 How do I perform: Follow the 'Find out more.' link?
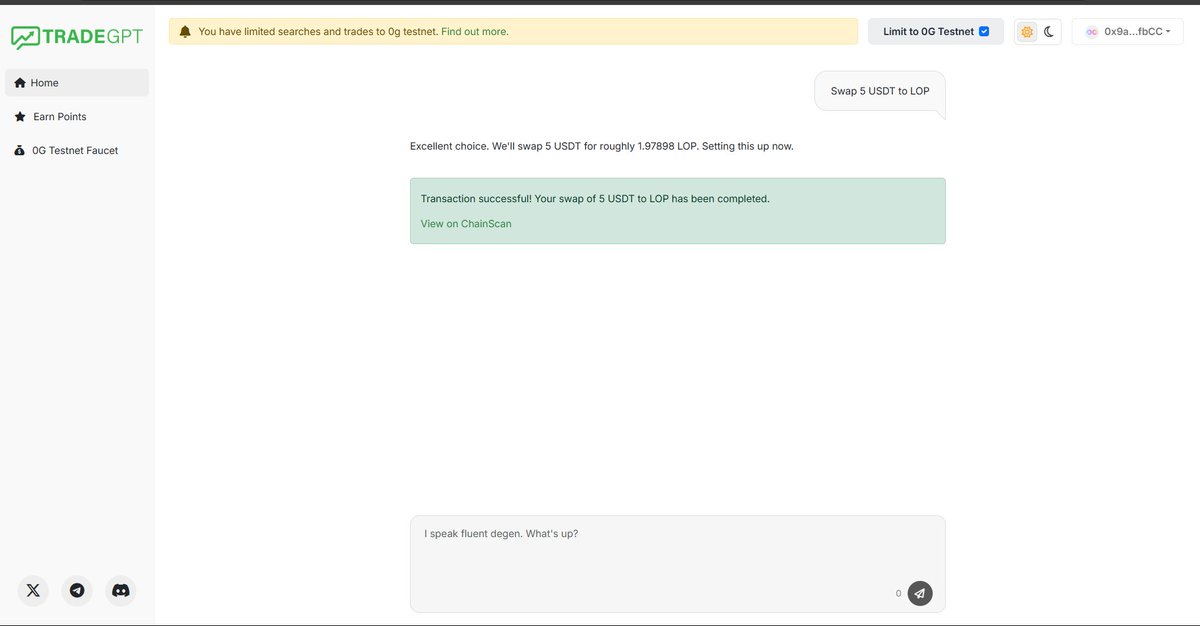point(475,32)
